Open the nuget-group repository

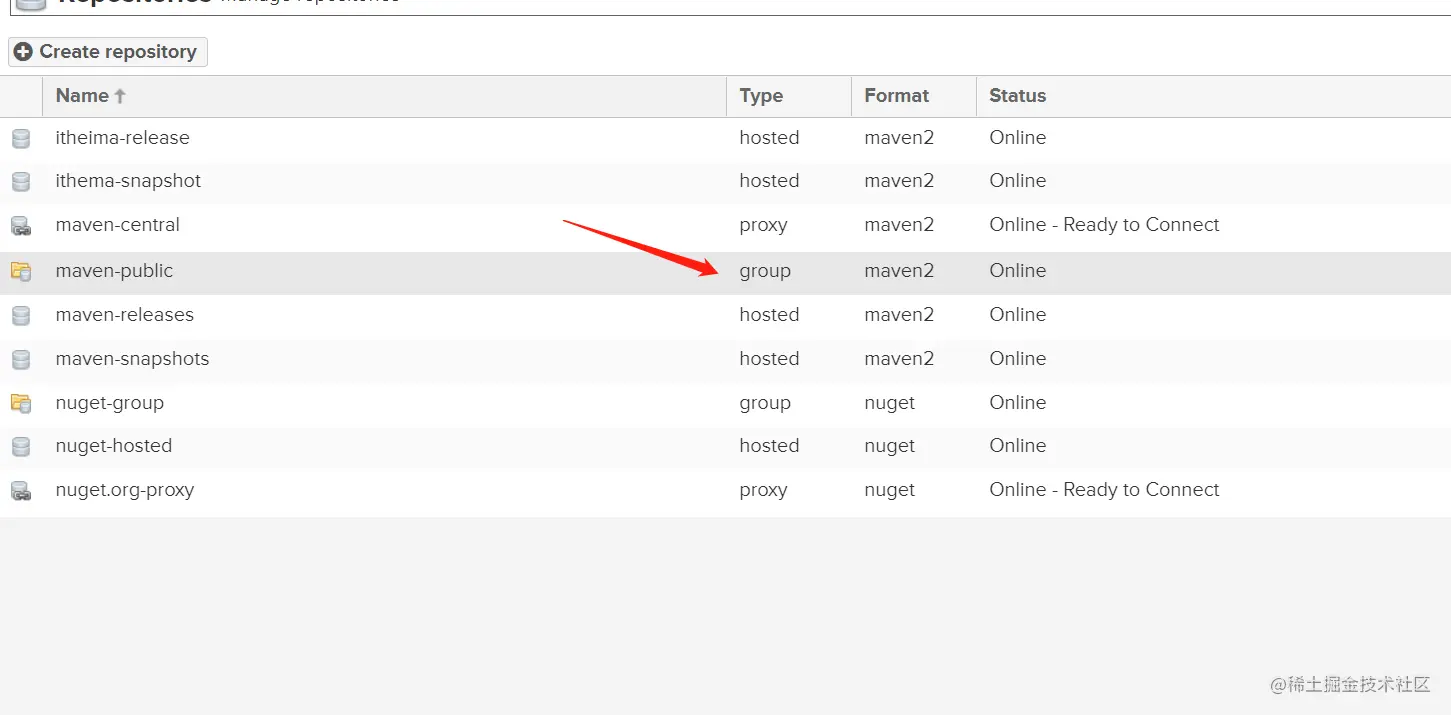110,403
